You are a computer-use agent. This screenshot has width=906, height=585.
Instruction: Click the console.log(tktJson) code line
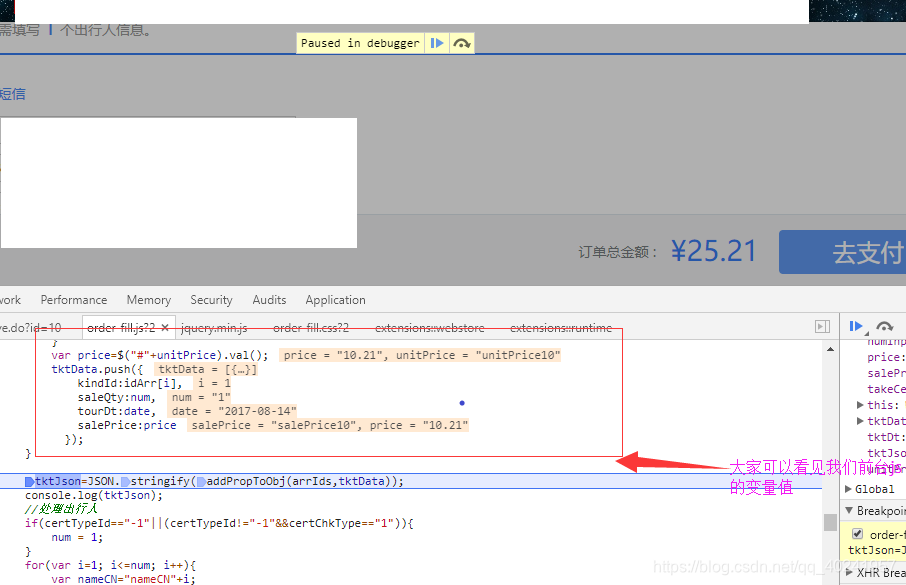94,495
